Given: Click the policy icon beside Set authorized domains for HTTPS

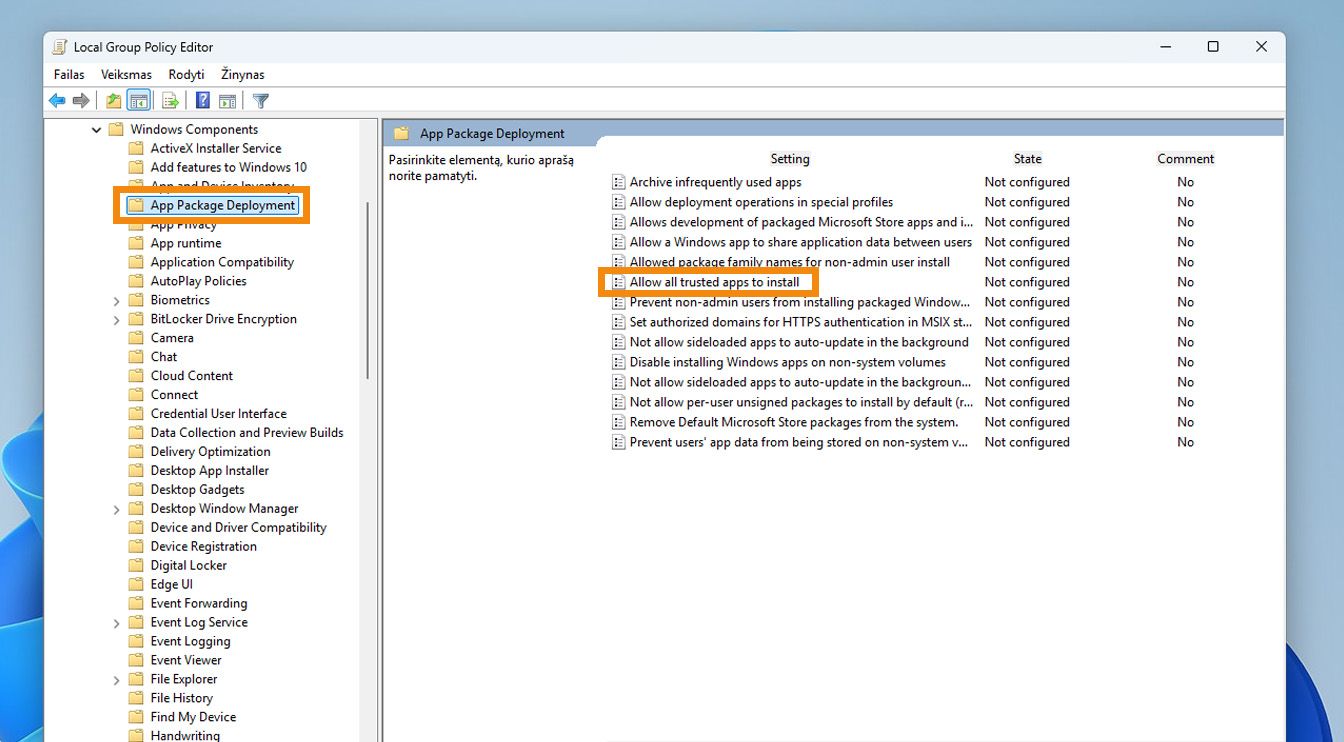Looking at the screenshot, I should (x=619, y=322).
